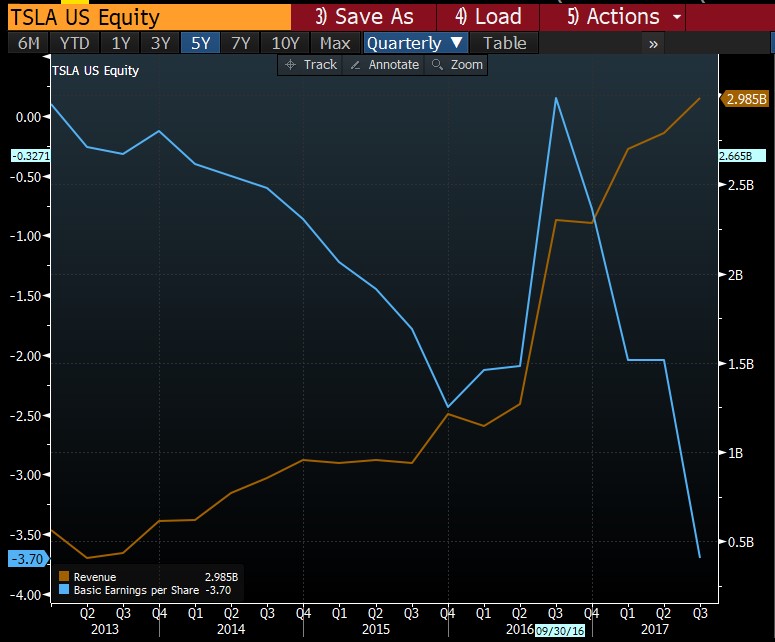Viewport: 775px width, 642px height.
Task: Click the pencil icon beside Annotate
Action: pyautogui.click(x=355, y=65)
